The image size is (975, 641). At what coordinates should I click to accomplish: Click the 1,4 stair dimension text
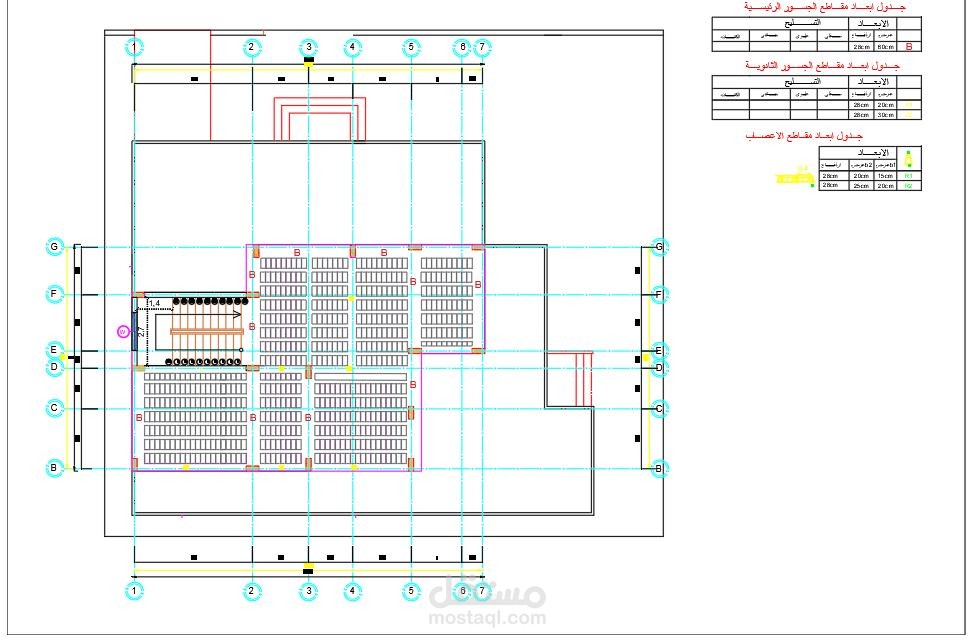154,303
